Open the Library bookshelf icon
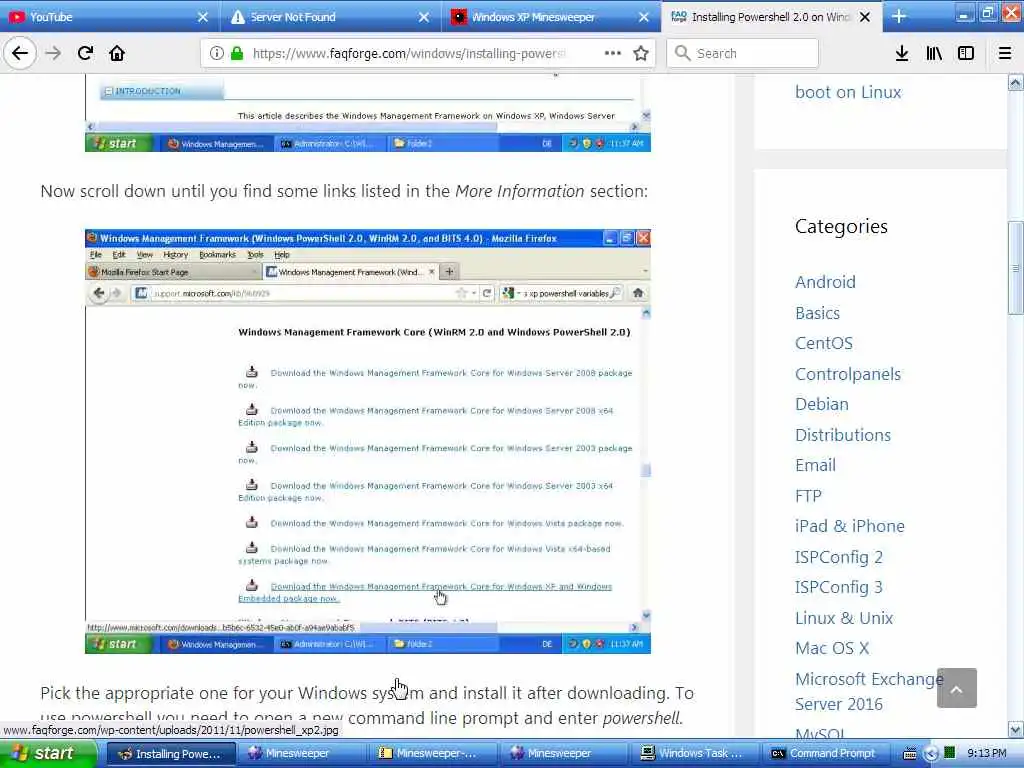1024x768 pixels. 934,53
